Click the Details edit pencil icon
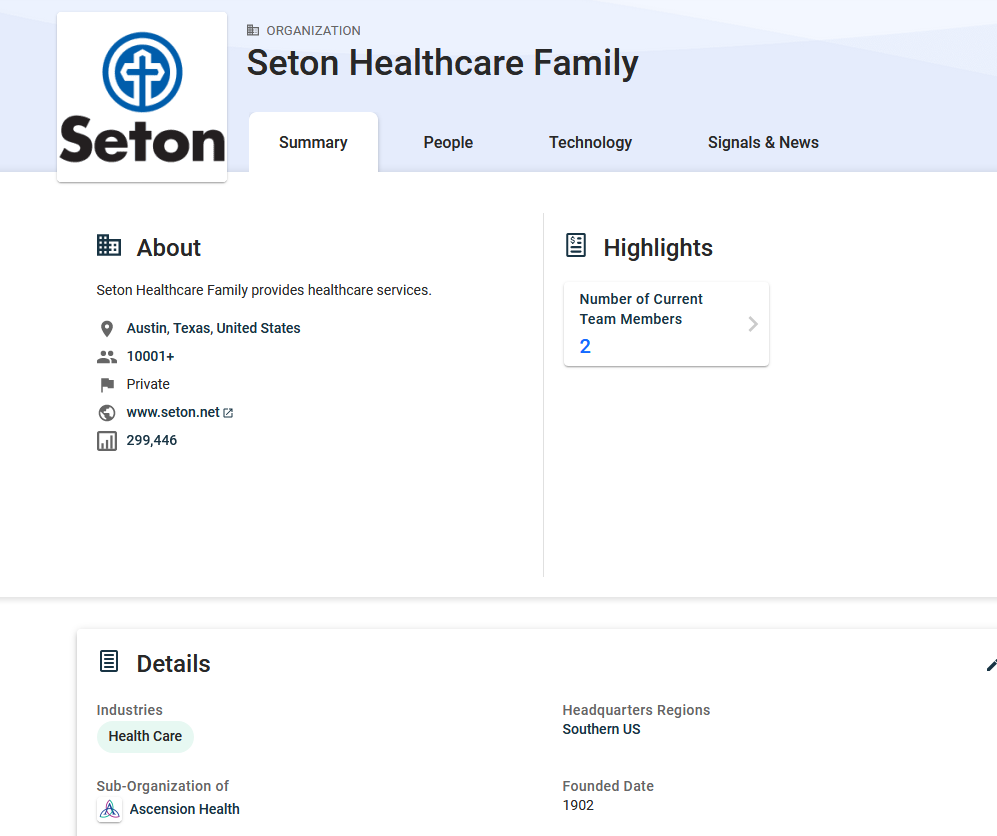 (990, 664)
